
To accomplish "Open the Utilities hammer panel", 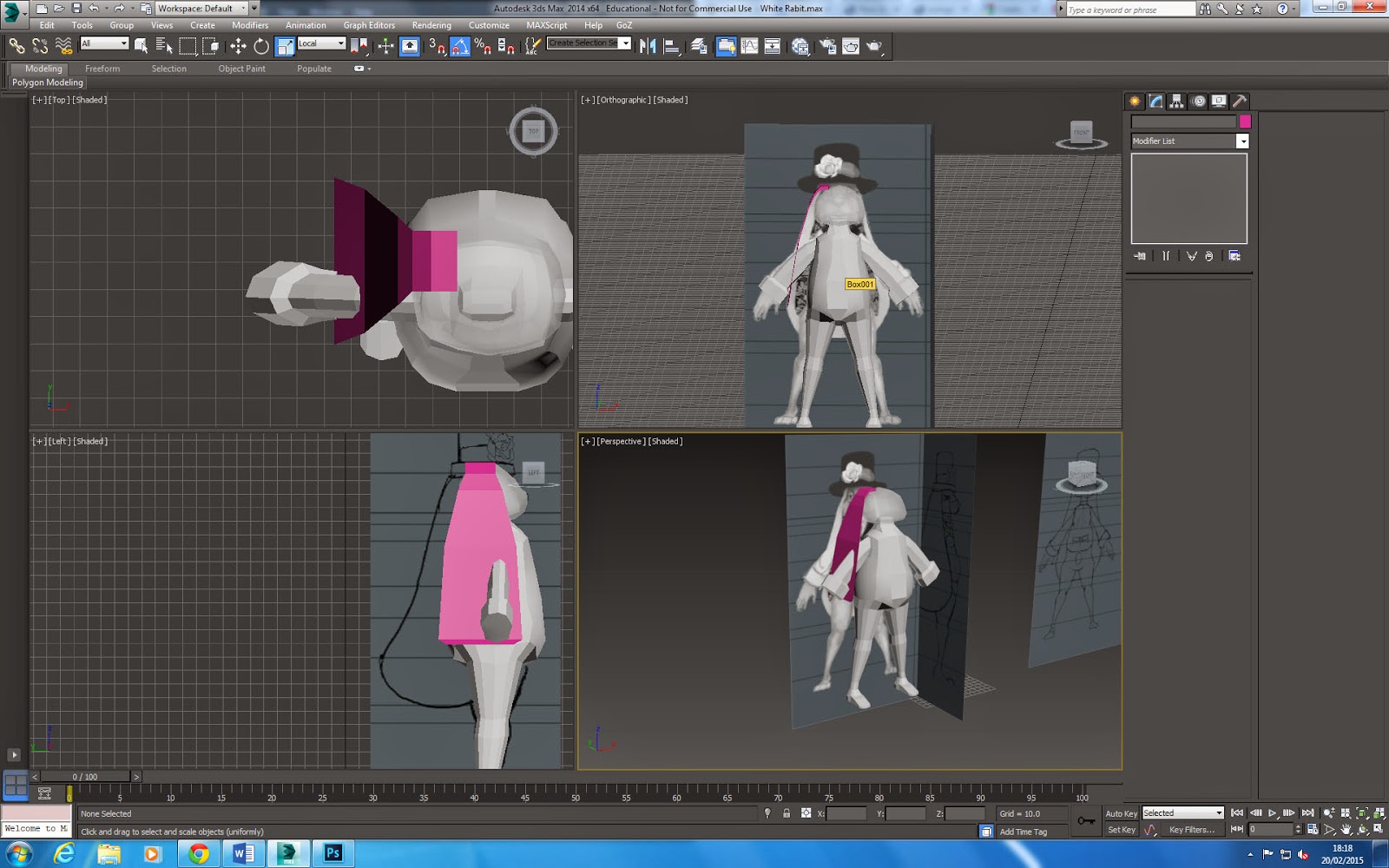I will [x=1240, y=102].
